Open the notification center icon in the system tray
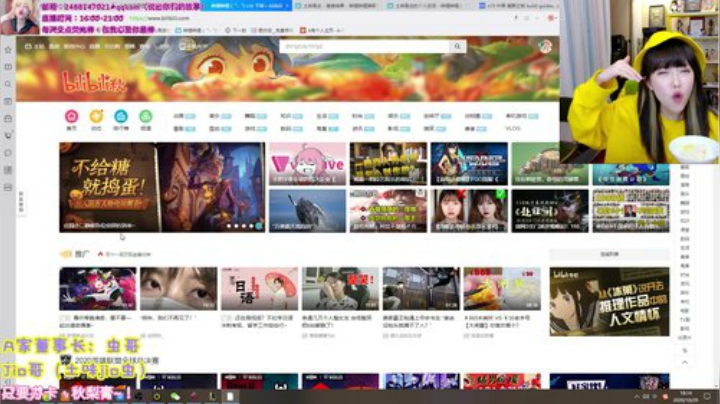720x404 pixels. [x=707, y=397]
